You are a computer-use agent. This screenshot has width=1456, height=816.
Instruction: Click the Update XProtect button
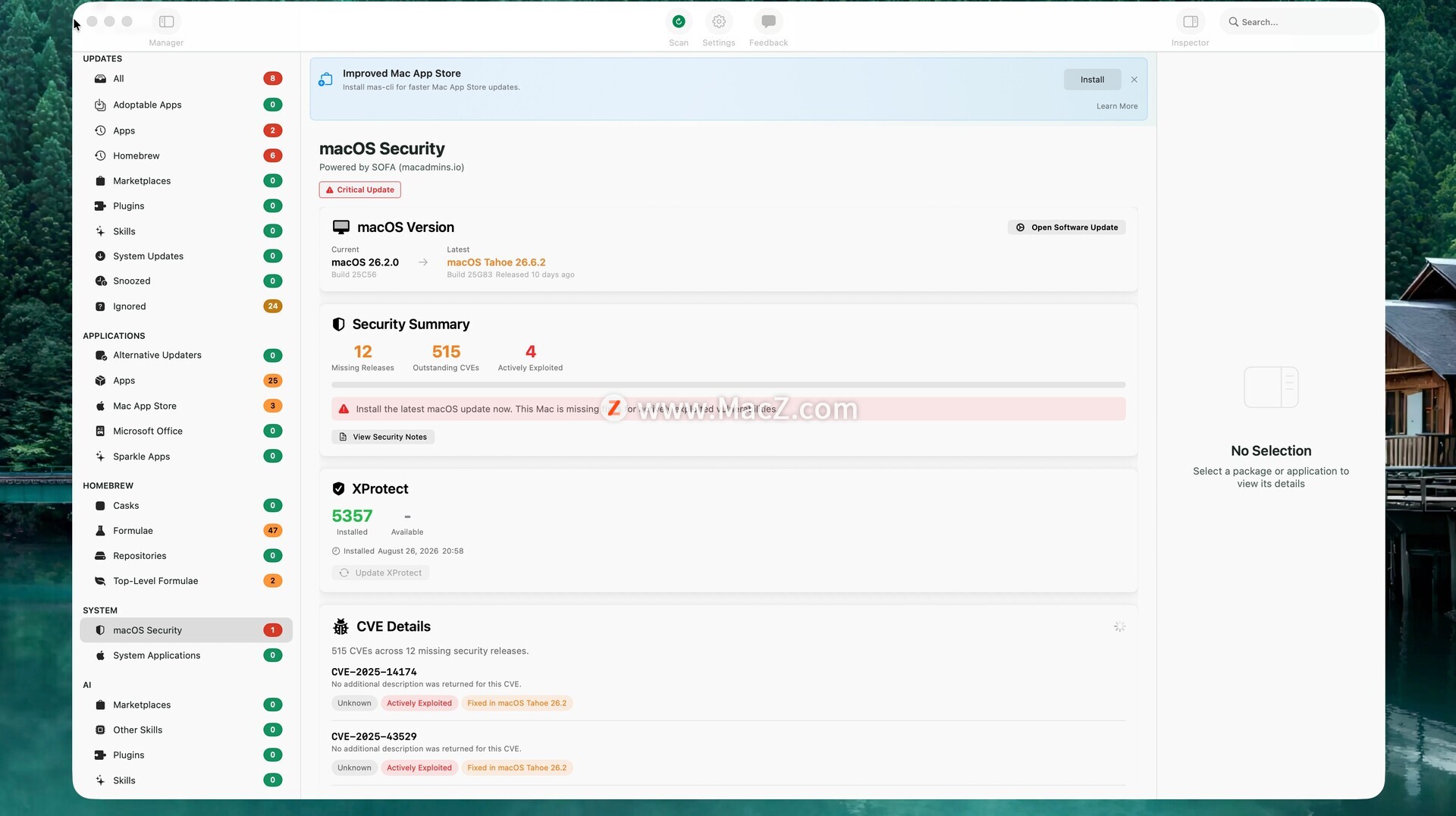[x=381, y=573]
